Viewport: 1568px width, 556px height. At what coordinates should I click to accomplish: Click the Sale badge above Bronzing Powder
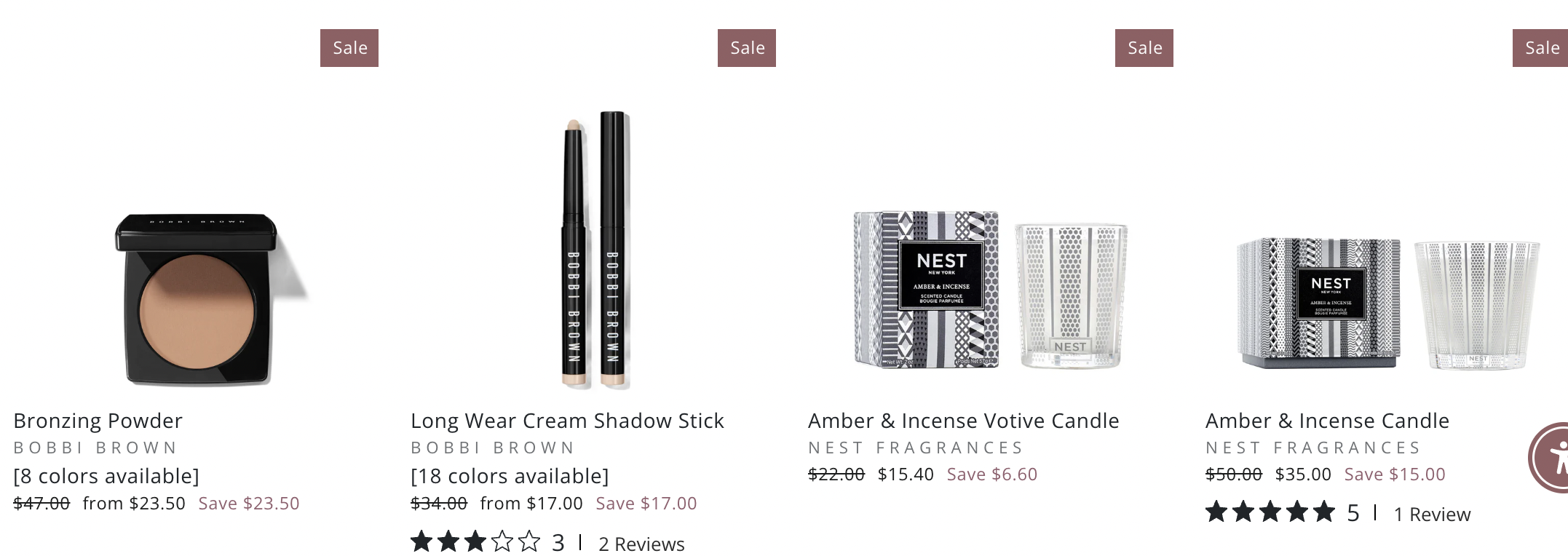click(349, 48)
